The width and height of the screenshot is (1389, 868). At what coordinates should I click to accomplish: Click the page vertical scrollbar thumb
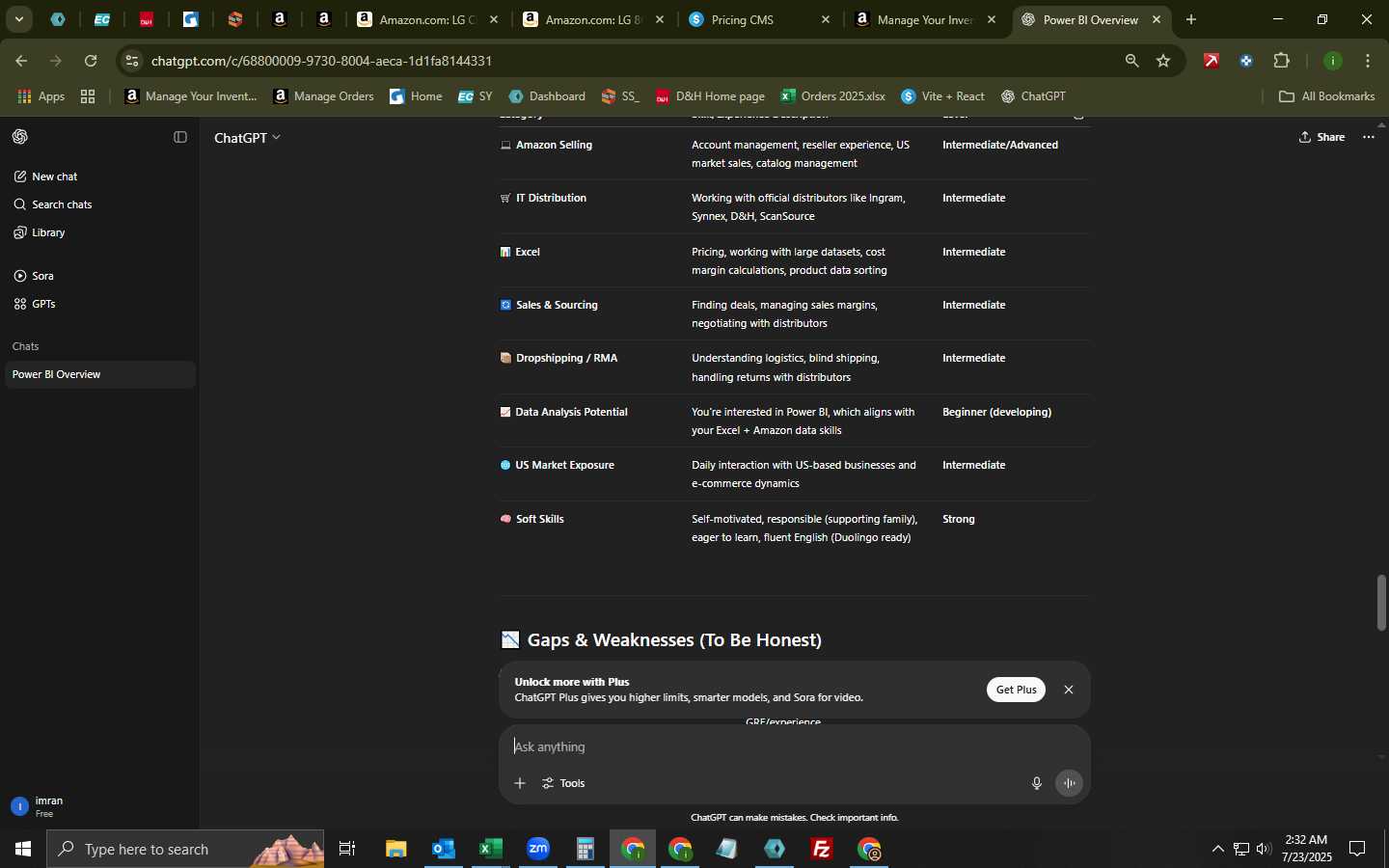coord(1382,603)
